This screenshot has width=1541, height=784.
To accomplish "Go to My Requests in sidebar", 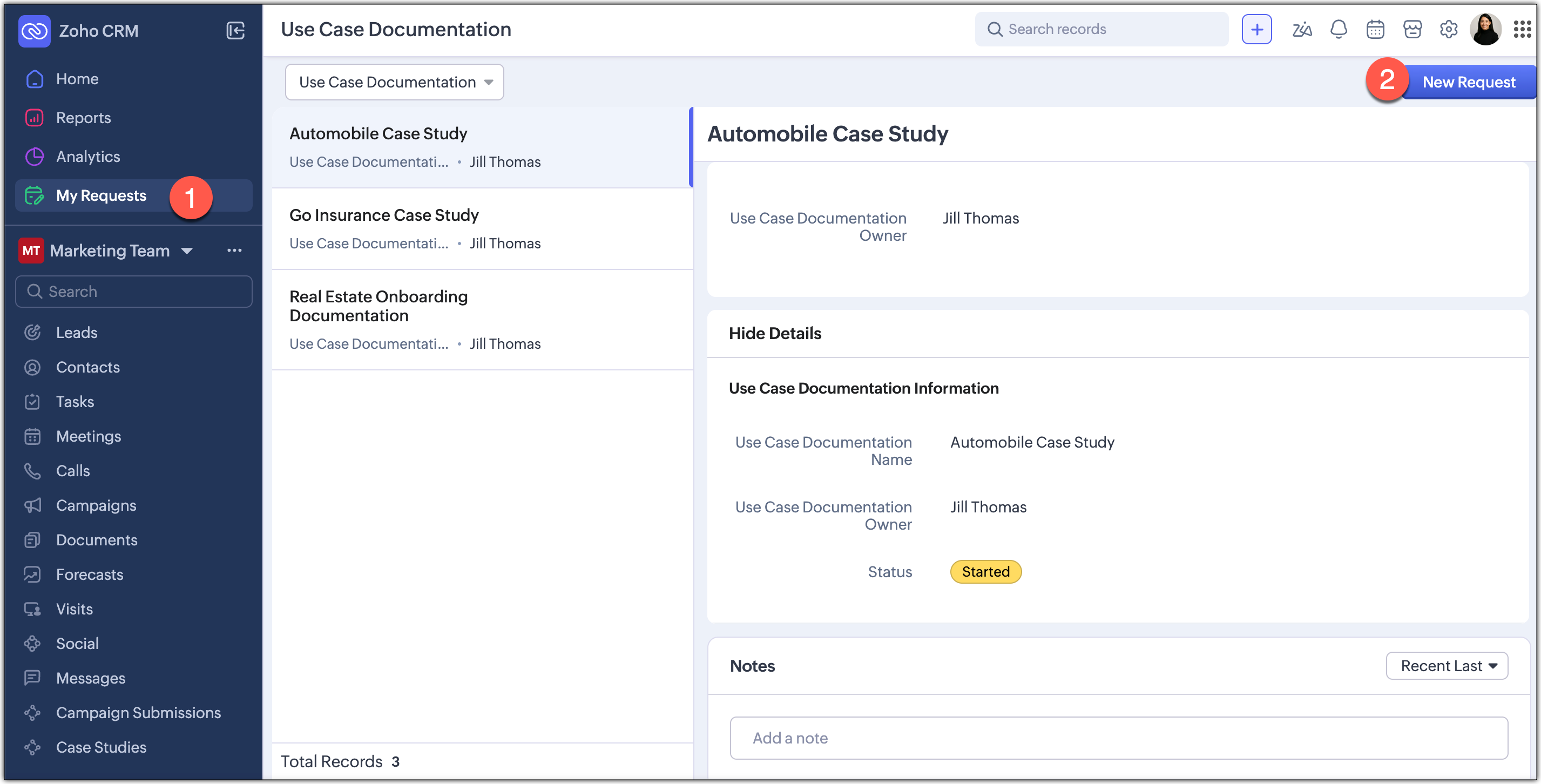I will (x=101, y=195).
